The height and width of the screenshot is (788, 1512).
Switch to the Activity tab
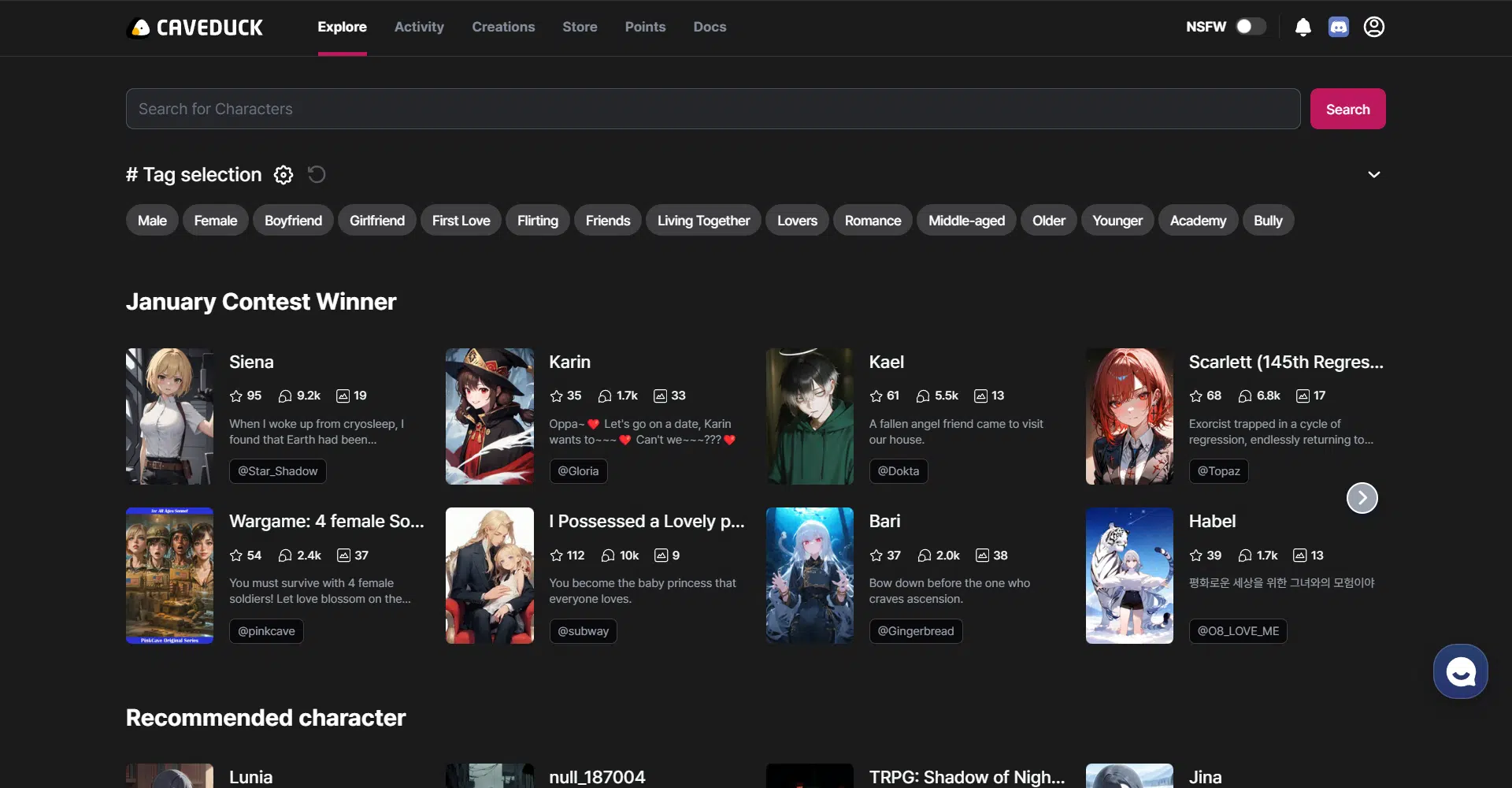coord(419,27)
